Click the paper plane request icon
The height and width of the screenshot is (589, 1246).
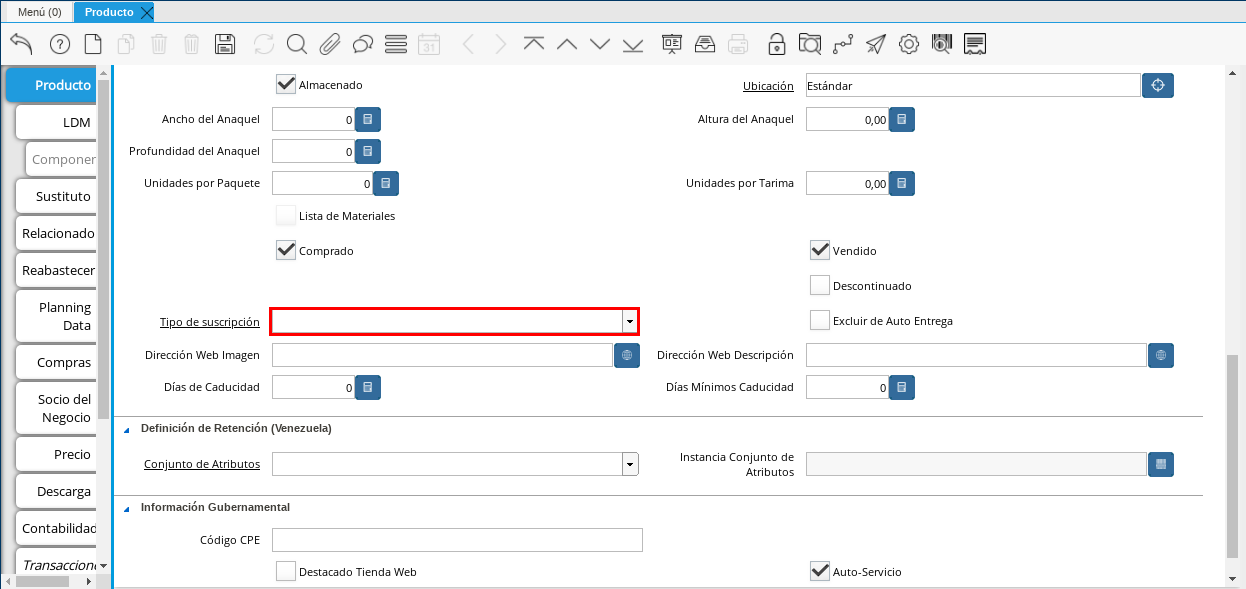tap(876, 44)
